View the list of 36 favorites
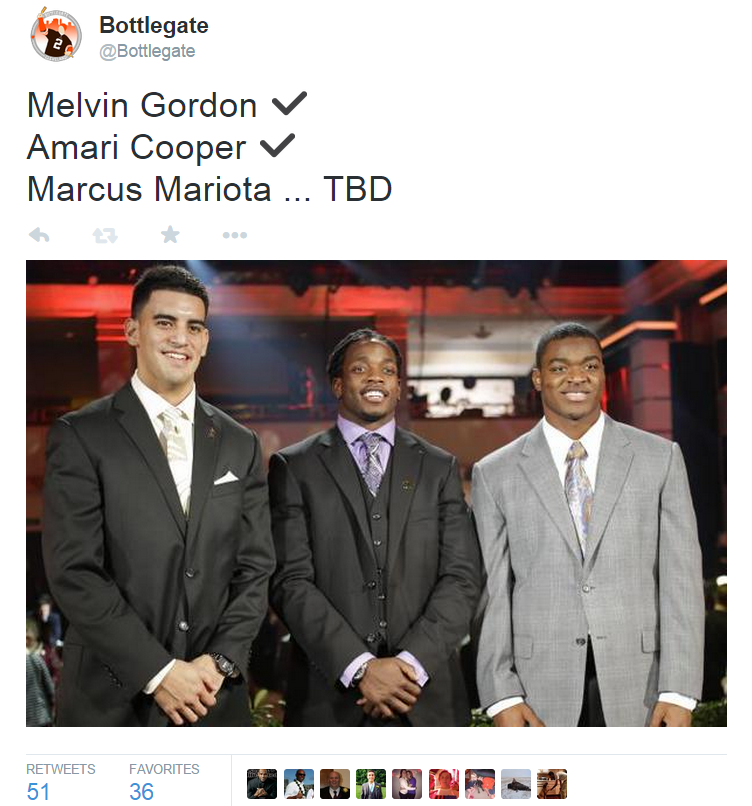Screen dimensions: 752x806 [x=164, y=782]
